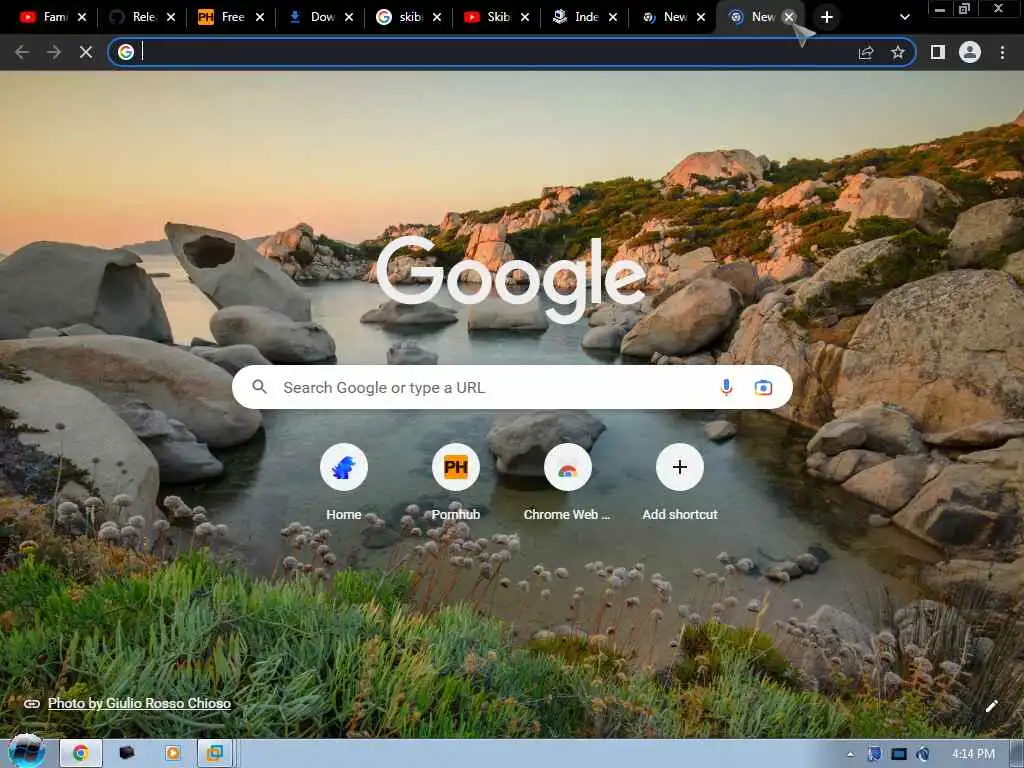Open the Windows Start orb
The image size is (1024, 768).
click(x=27, y=752)
